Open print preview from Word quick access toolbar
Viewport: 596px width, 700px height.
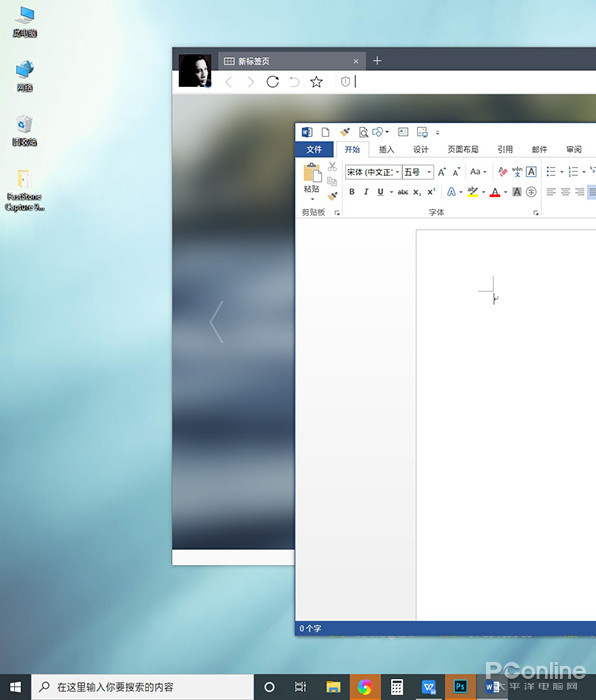[x=363, y=132]
